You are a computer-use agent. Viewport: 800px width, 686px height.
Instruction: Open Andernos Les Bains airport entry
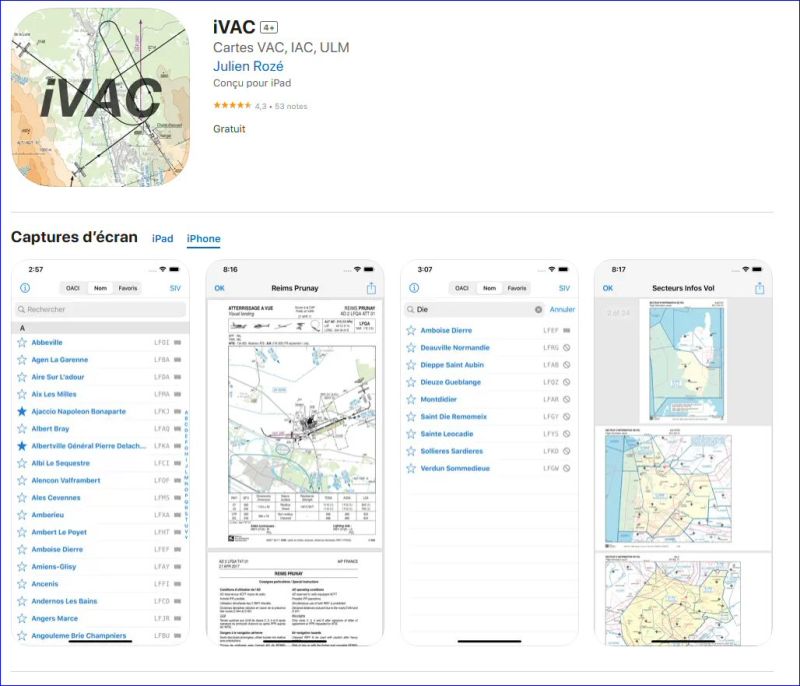click(99, 601)
